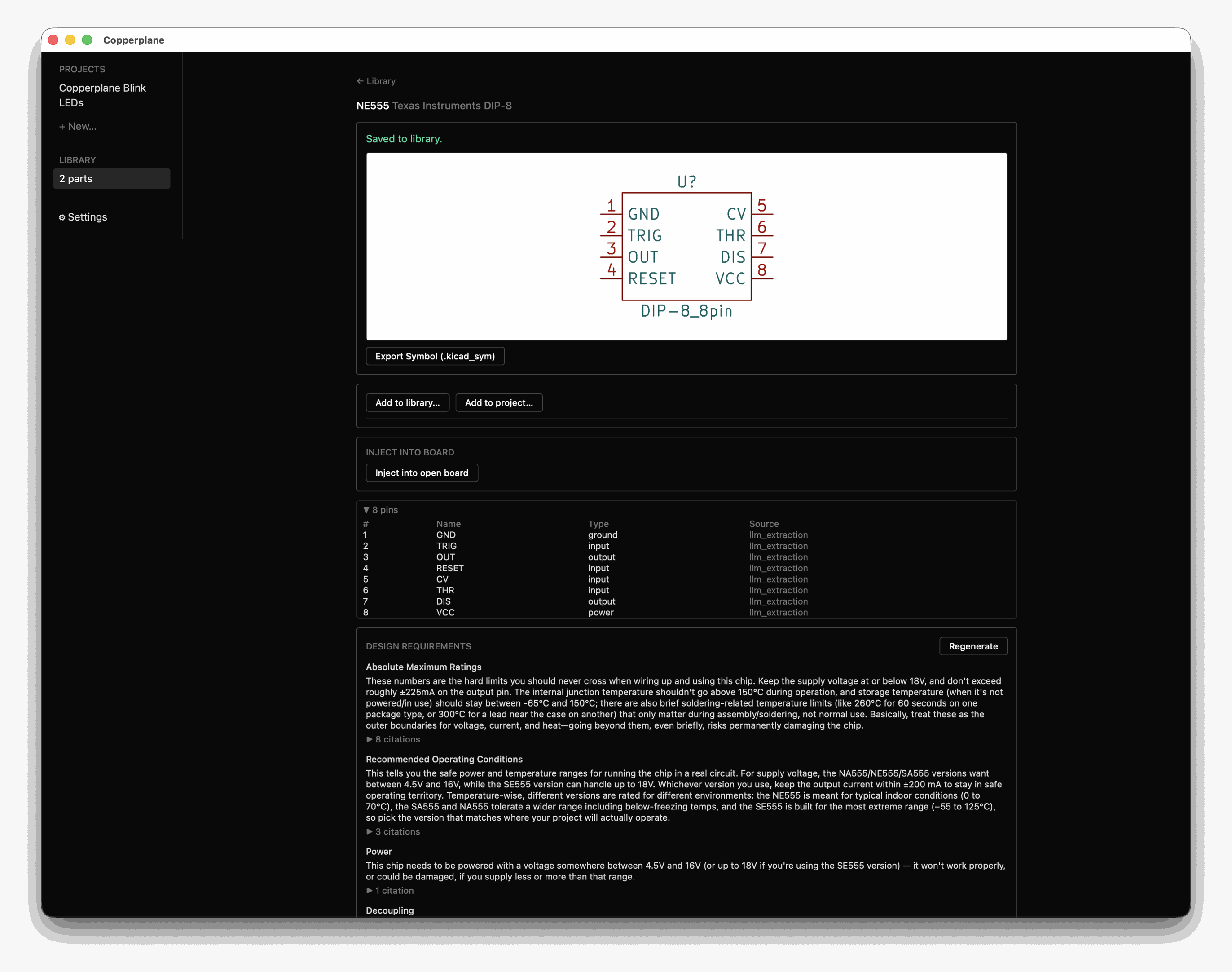Expand the 3 citations disclosure
The image size is (1232, 972).
pyautogui.click(x=393, y=831)
